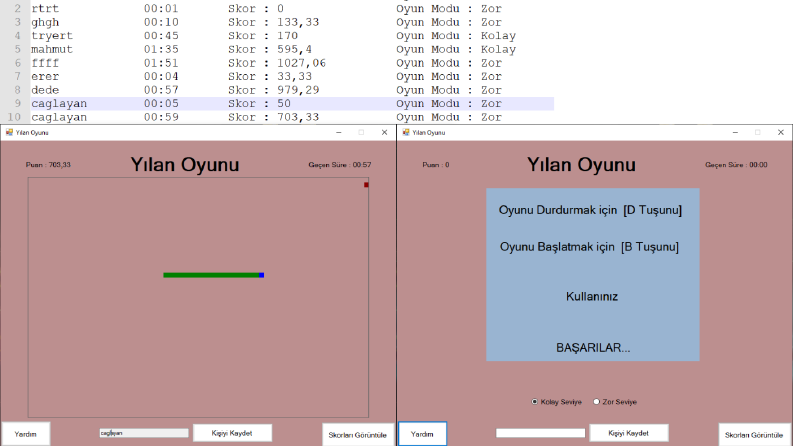Click the 'Skor : 1027,06' value
This screenshot has height=446, width=793.
277,63
